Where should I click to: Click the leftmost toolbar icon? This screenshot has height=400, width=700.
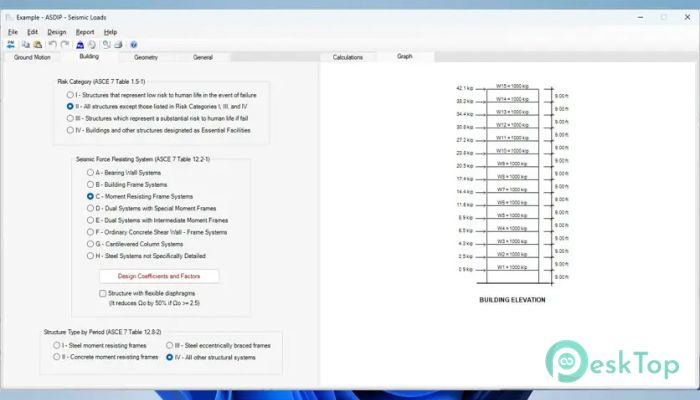tap(11, 45)
